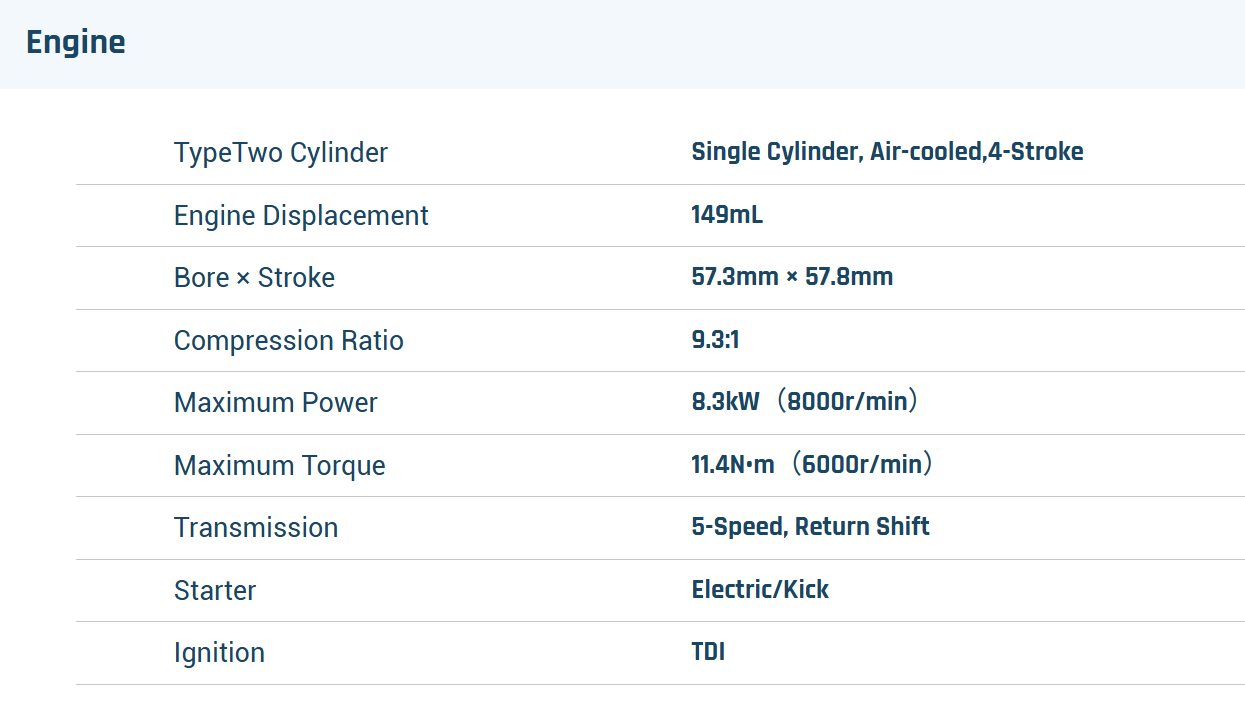
Task: Select the TDI ignition value
Action: (708, 652)
